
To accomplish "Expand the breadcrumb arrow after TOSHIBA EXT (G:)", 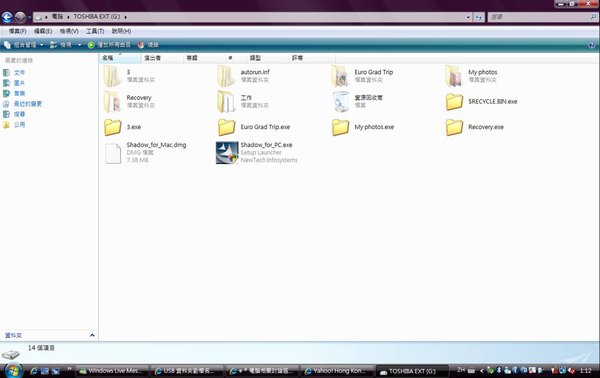I will pyautogui.click(x=126, y=17).
